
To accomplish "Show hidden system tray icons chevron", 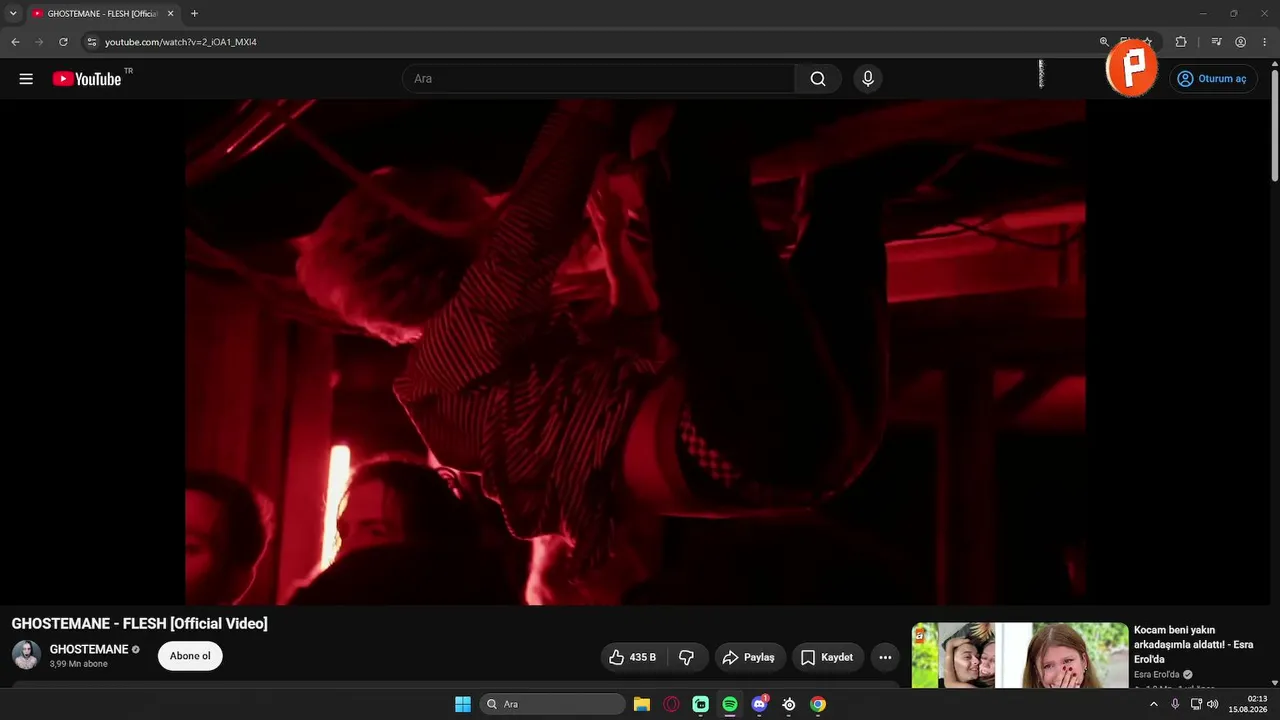I will tap(1154, 704).
